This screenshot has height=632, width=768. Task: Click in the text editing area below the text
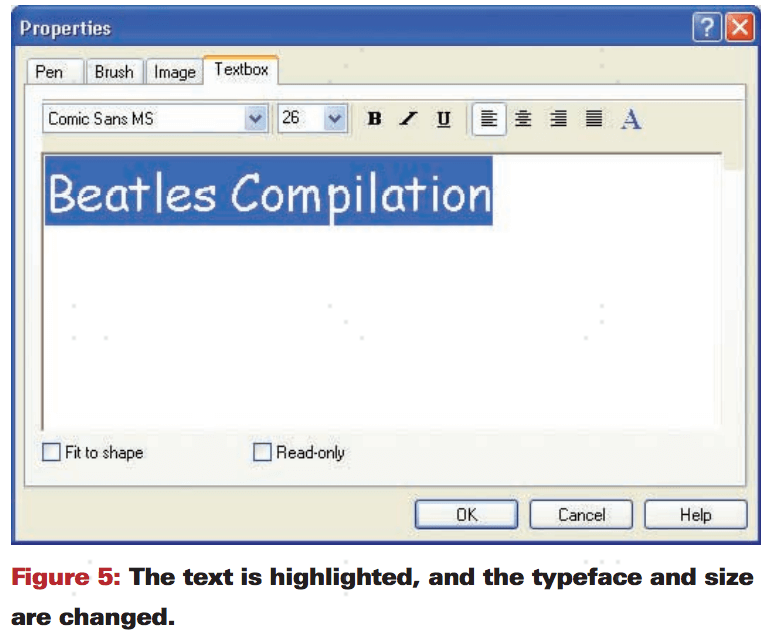pyautogui.click(x=382, y=328)
